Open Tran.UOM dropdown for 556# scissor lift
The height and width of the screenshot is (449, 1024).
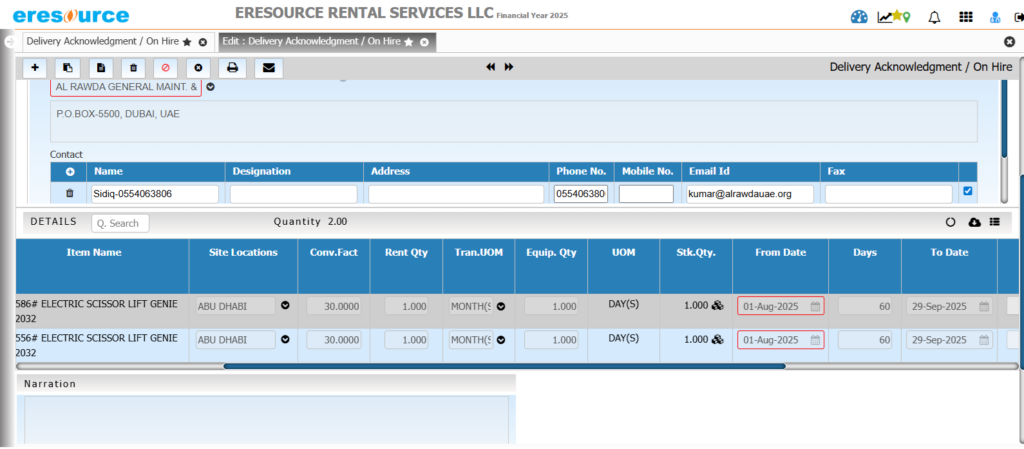click(x=501, y=340)
